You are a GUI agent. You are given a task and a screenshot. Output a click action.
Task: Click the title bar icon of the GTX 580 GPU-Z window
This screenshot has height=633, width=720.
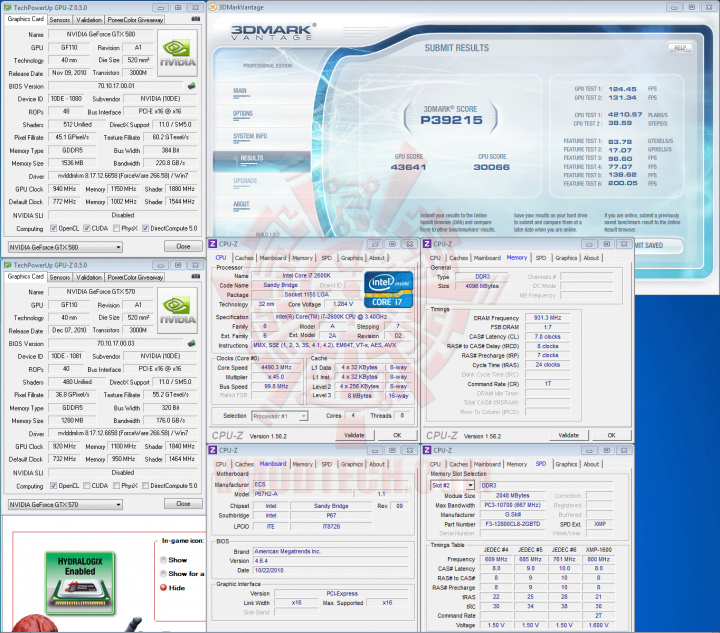tap(8, 7)
